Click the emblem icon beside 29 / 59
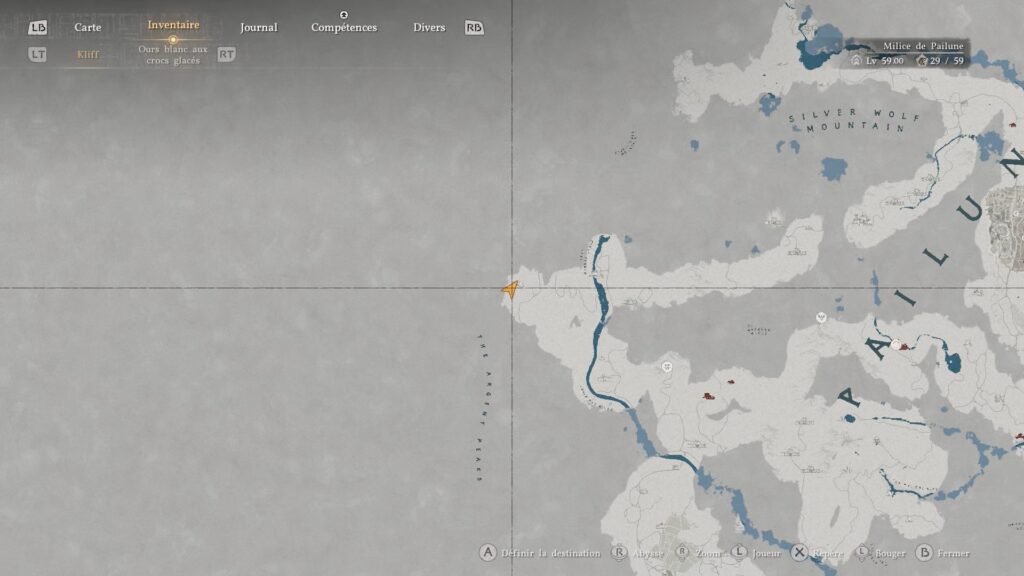1024x576 pixels. pos(921,61)
